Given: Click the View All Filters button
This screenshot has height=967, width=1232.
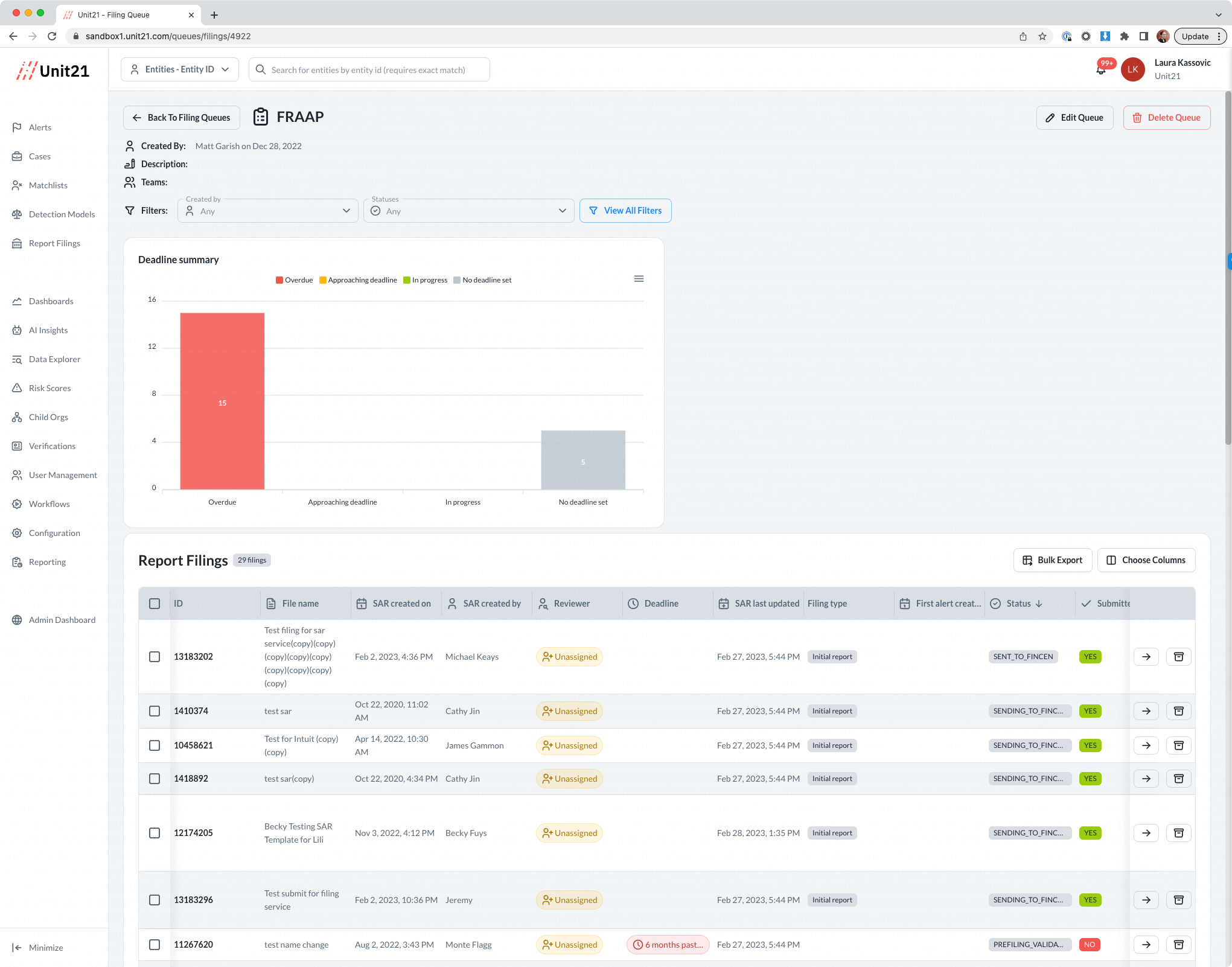Looking at the screenshot, I should [x=625, y=211].
